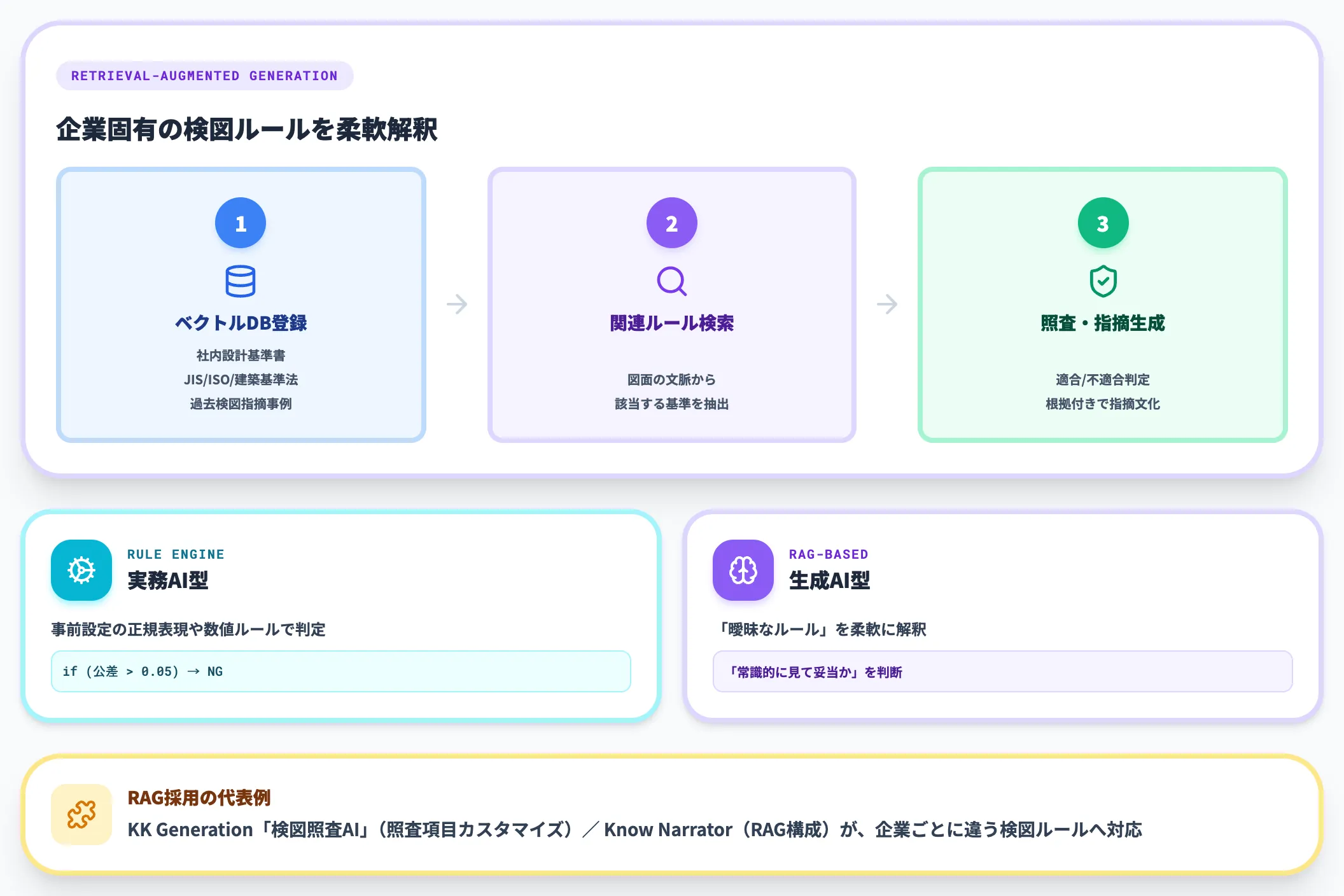Click the code box if (公差 > 0.05) → NG
Image resolution: width=1344 pixels, height=896 pixels.
341,671
